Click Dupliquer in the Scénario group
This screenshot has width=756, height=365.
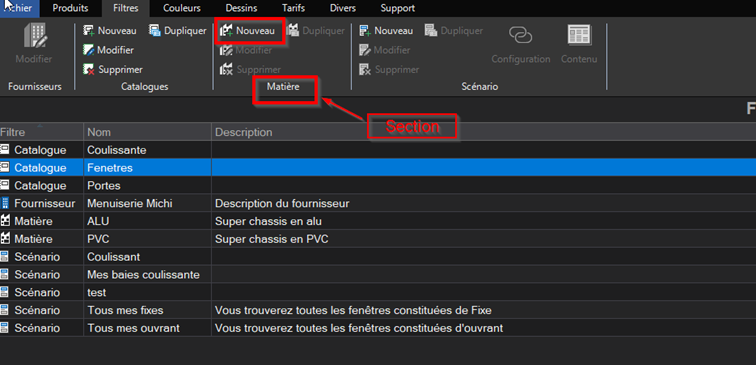[x=454, y=31]
